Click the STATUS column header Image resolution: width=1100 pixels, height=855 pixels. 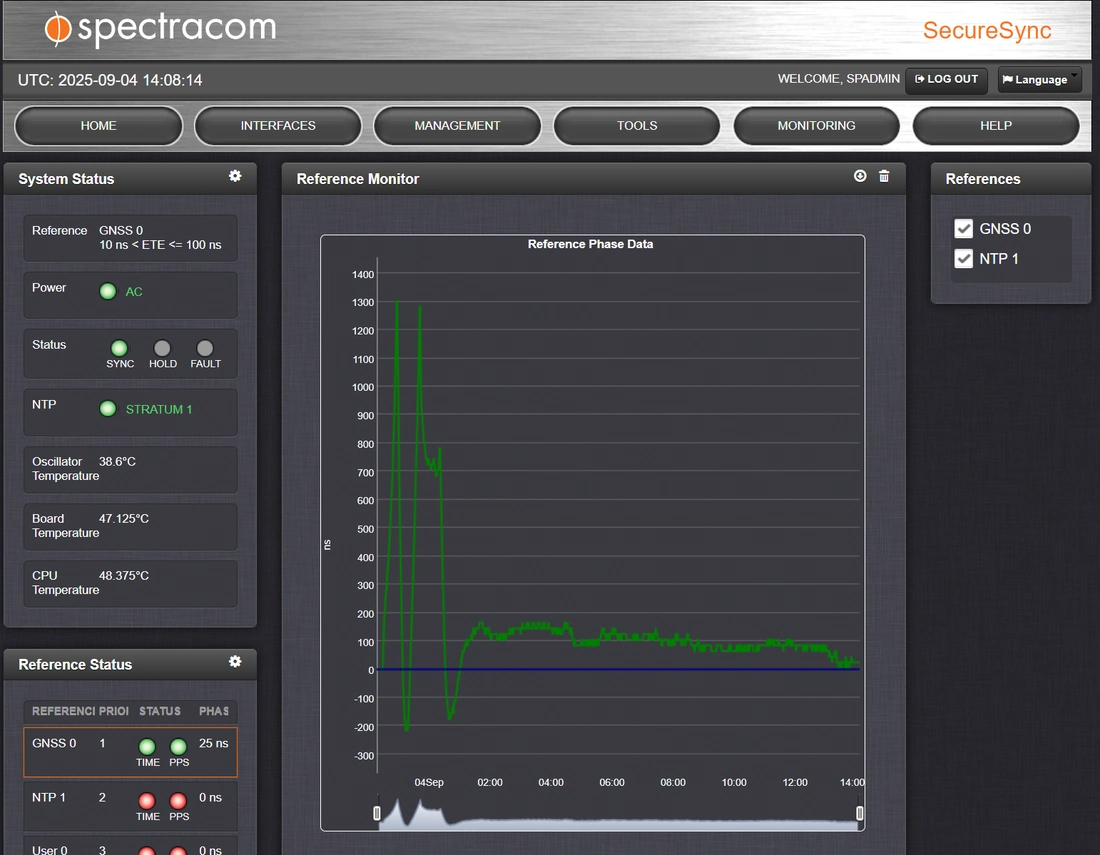(160, 711)
